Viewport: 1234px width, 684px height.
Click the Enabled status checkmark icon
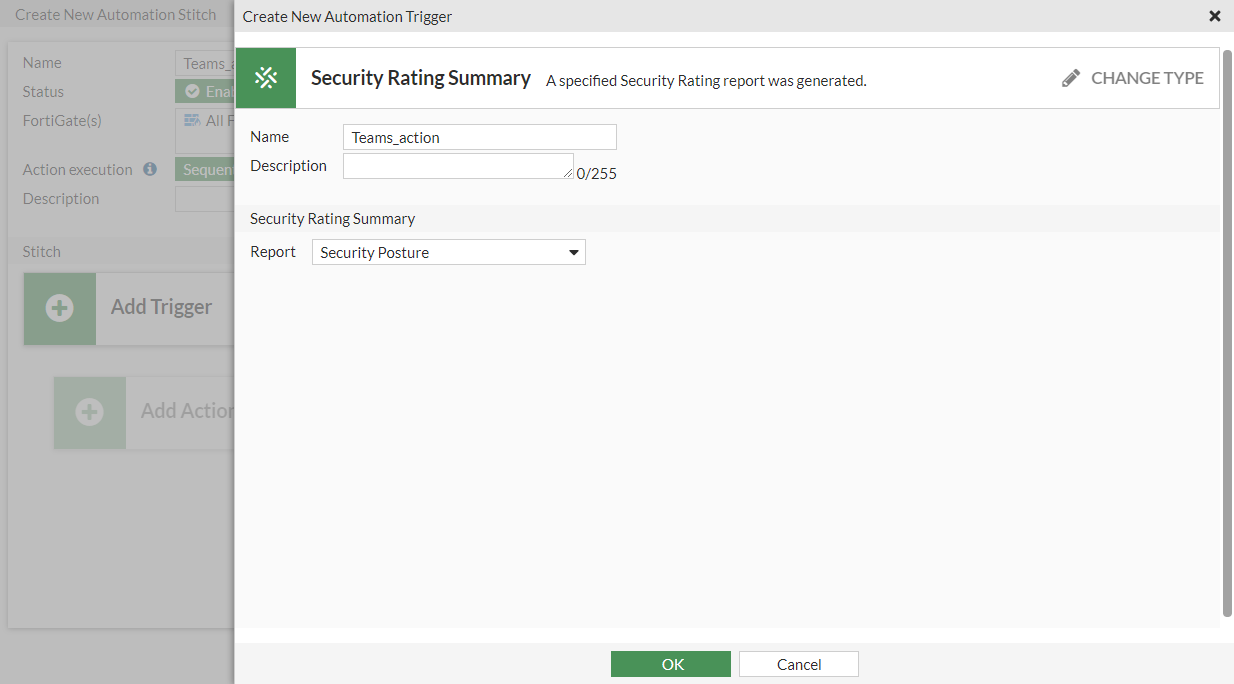coord(192,91)
